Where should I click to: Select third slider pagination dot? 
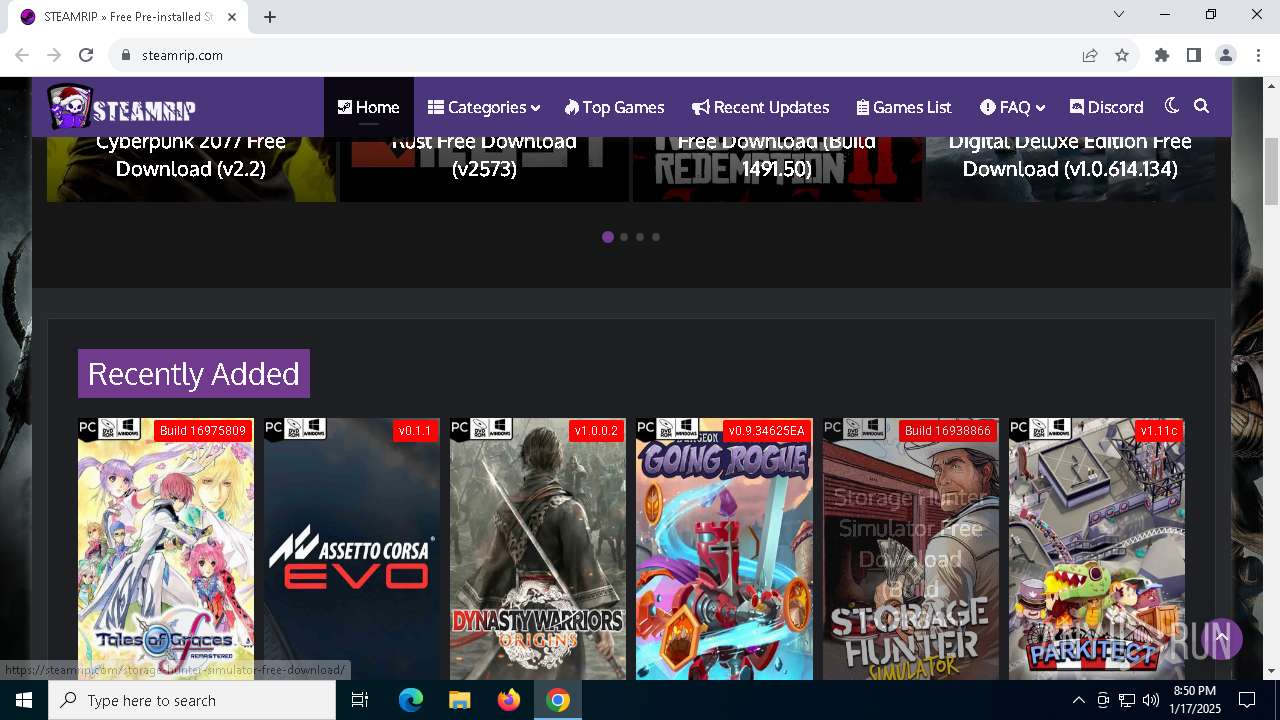(x=640, y=237)
